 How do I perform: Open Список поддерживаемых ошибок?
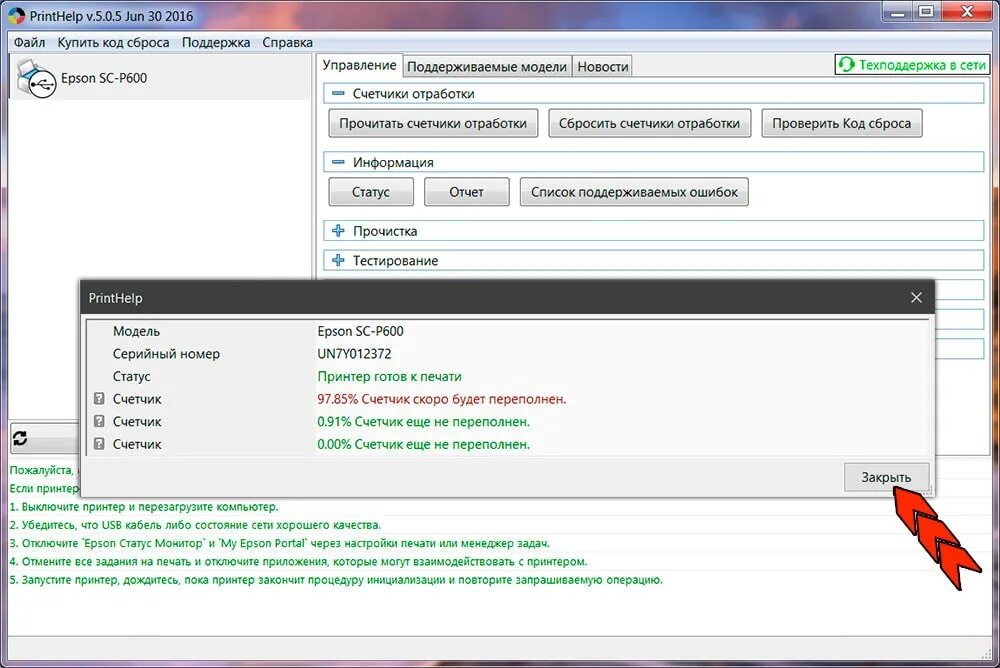tap(634, 192)
